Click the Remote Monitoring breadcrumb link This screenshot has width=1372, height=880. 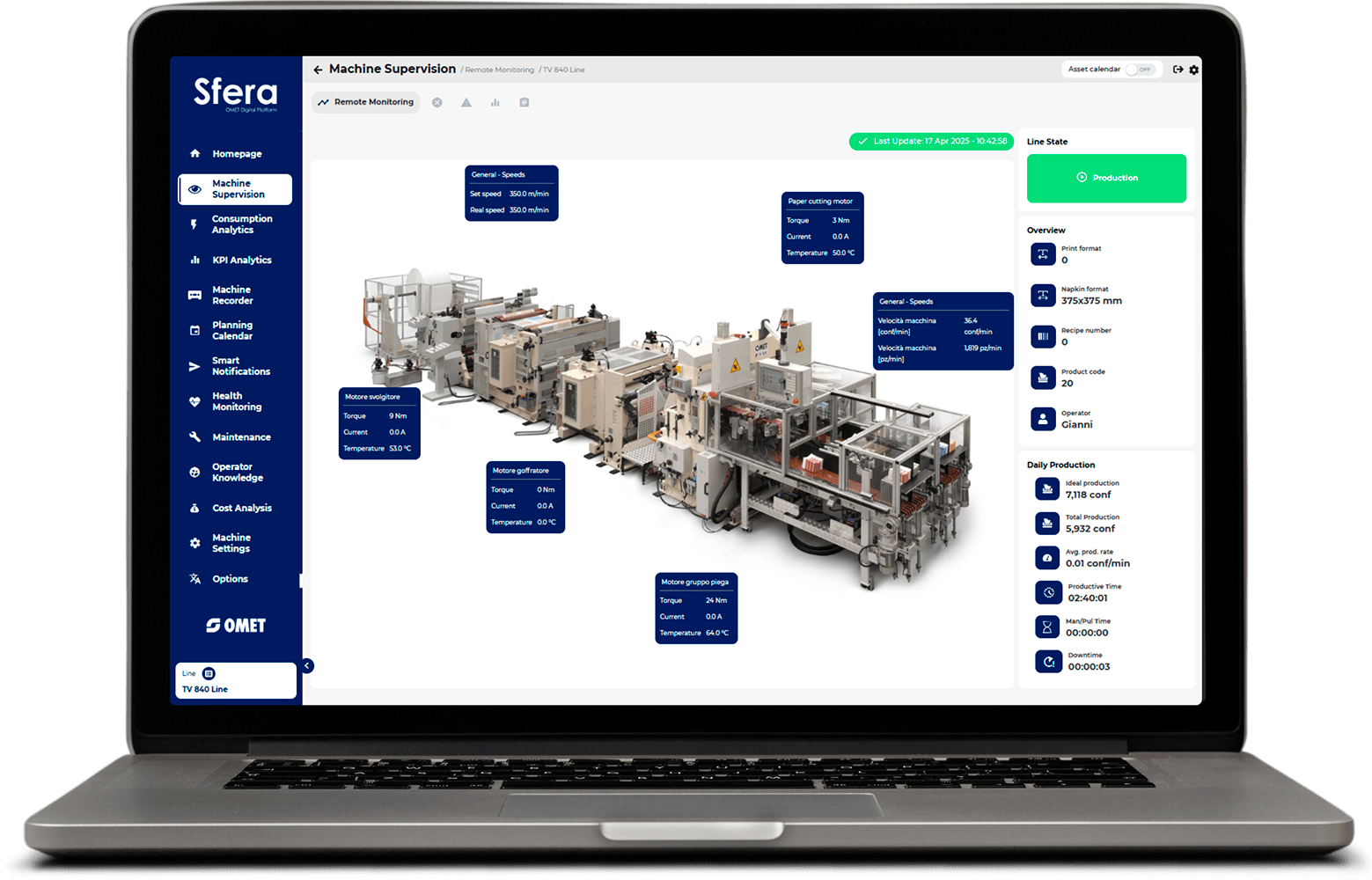(499, 70)
